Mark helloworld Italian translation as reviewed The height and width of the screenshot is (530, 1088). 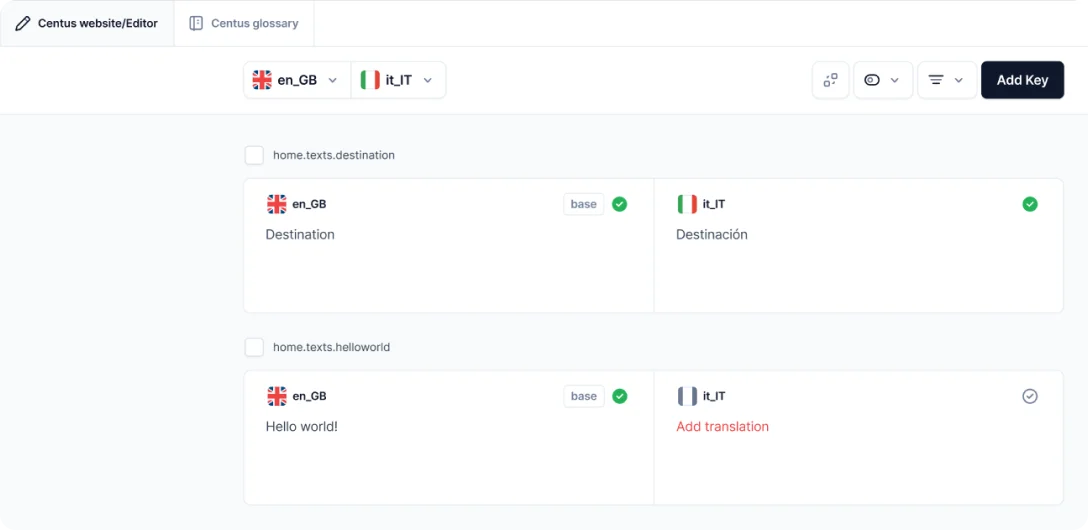point(1030,396)
